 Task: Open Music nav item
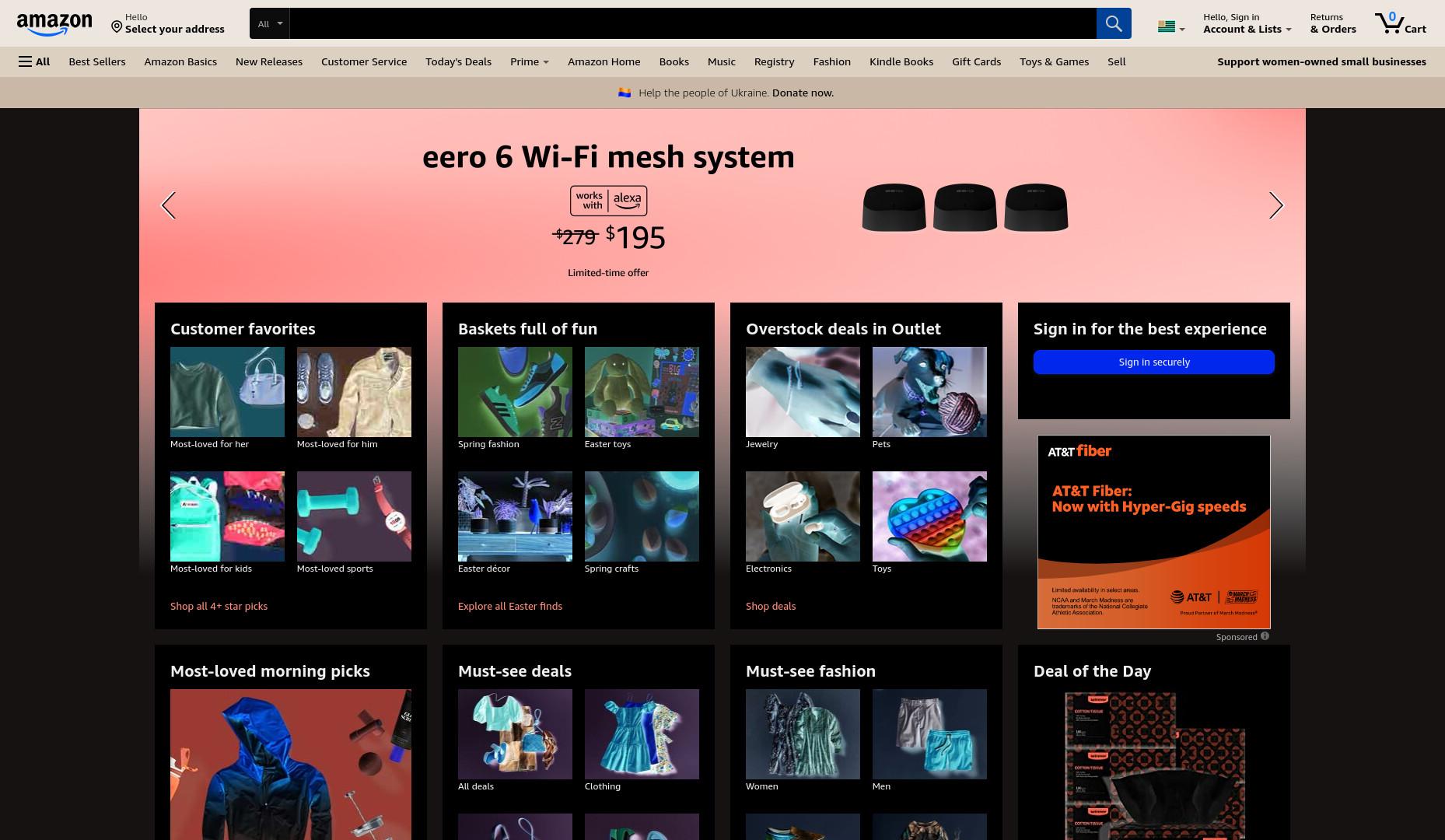point(722,61)
